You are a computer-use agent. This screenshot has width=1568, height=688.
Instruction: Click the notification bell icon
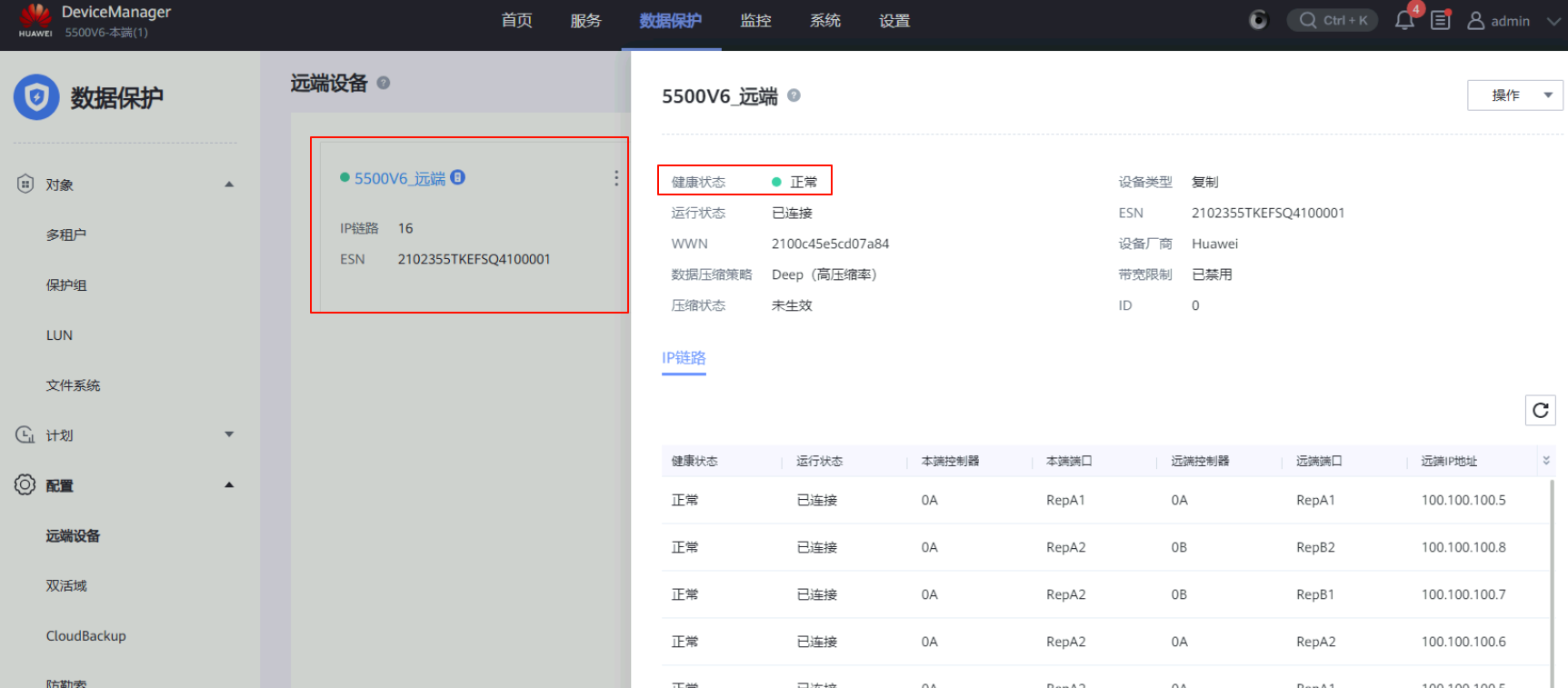click(x=1403, y=21)
